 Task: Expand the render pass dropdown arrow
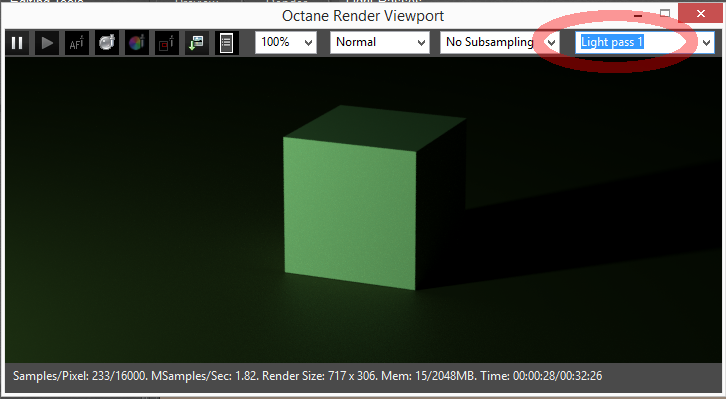707,43
